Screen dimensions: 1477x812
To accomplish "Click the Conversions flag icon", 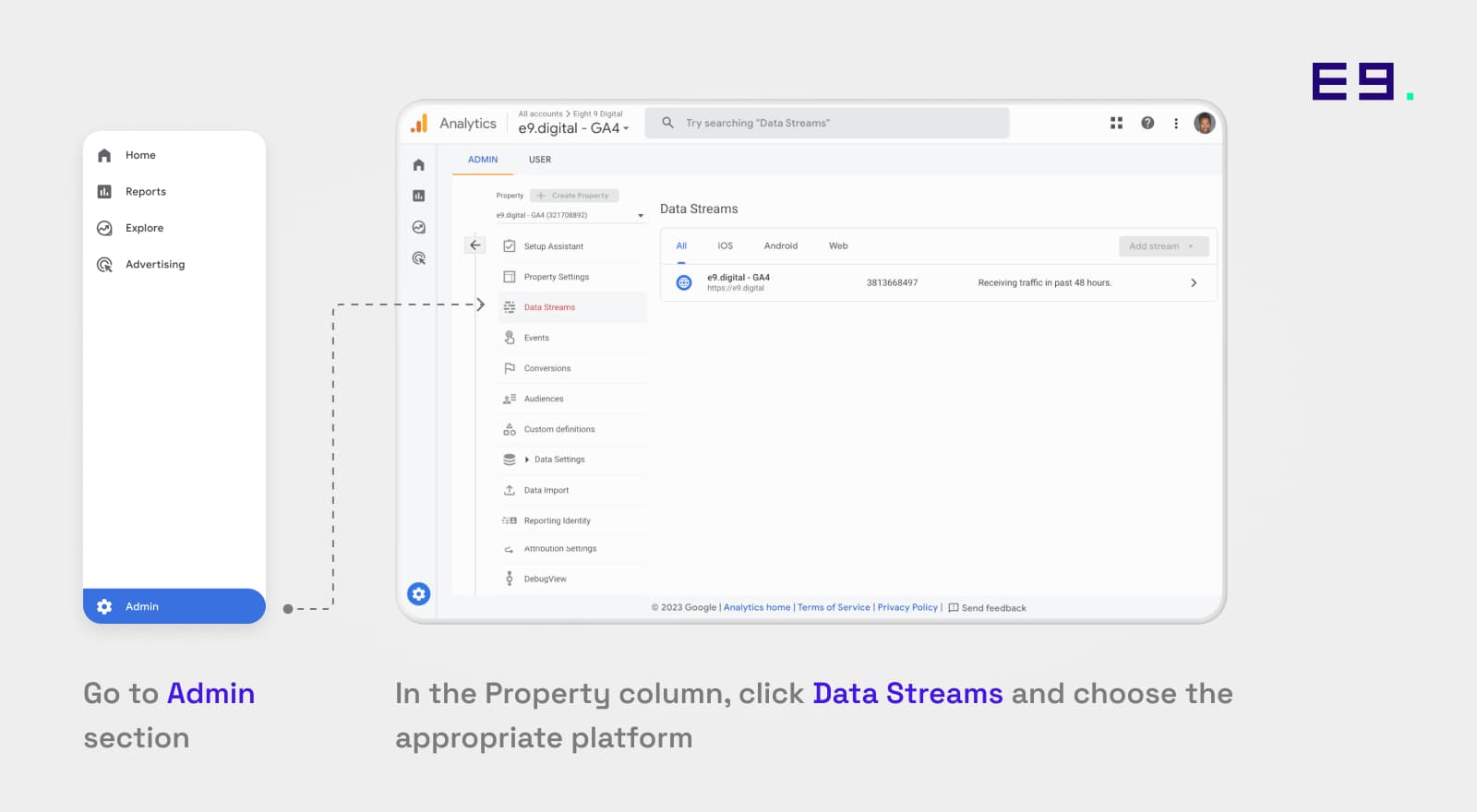I will click(x=510, y=368).
